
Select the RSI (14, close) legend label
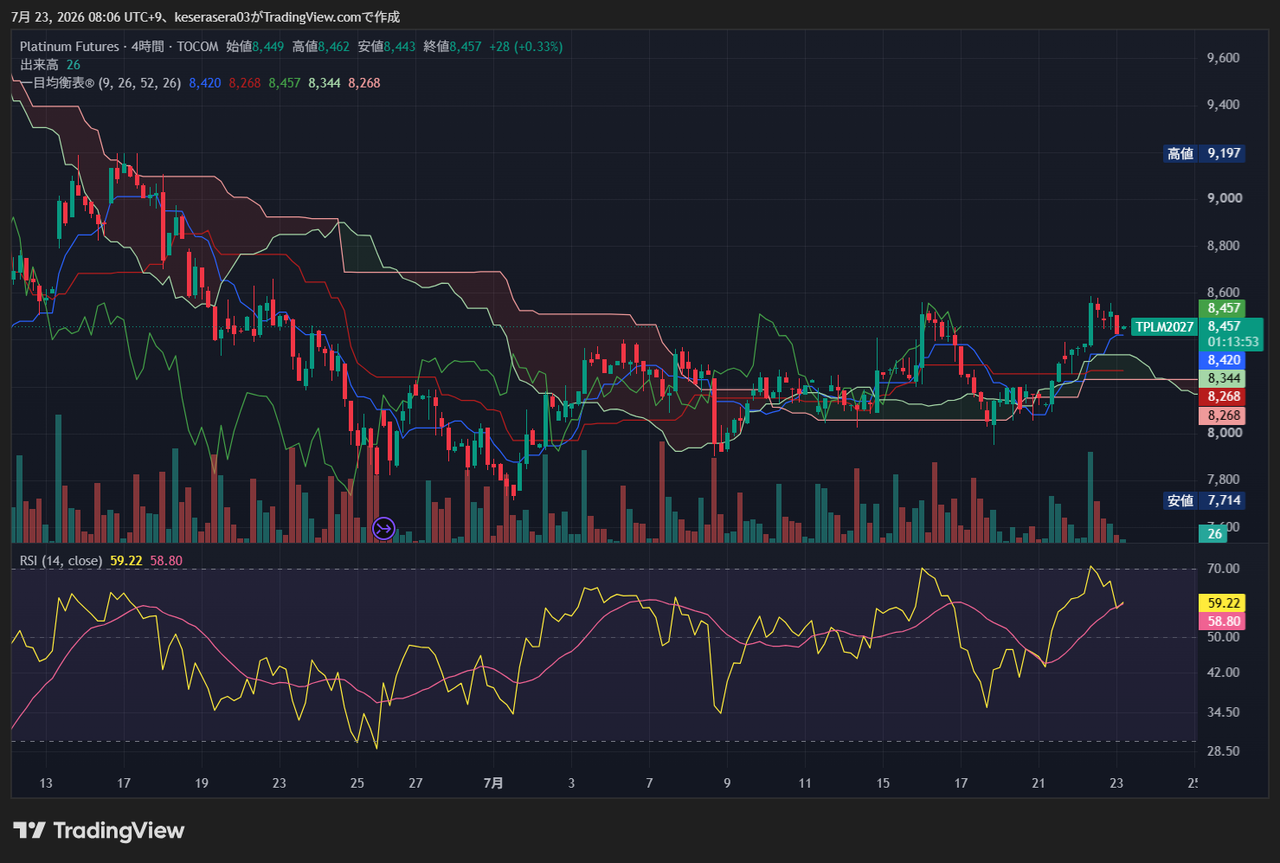[61, 561]
